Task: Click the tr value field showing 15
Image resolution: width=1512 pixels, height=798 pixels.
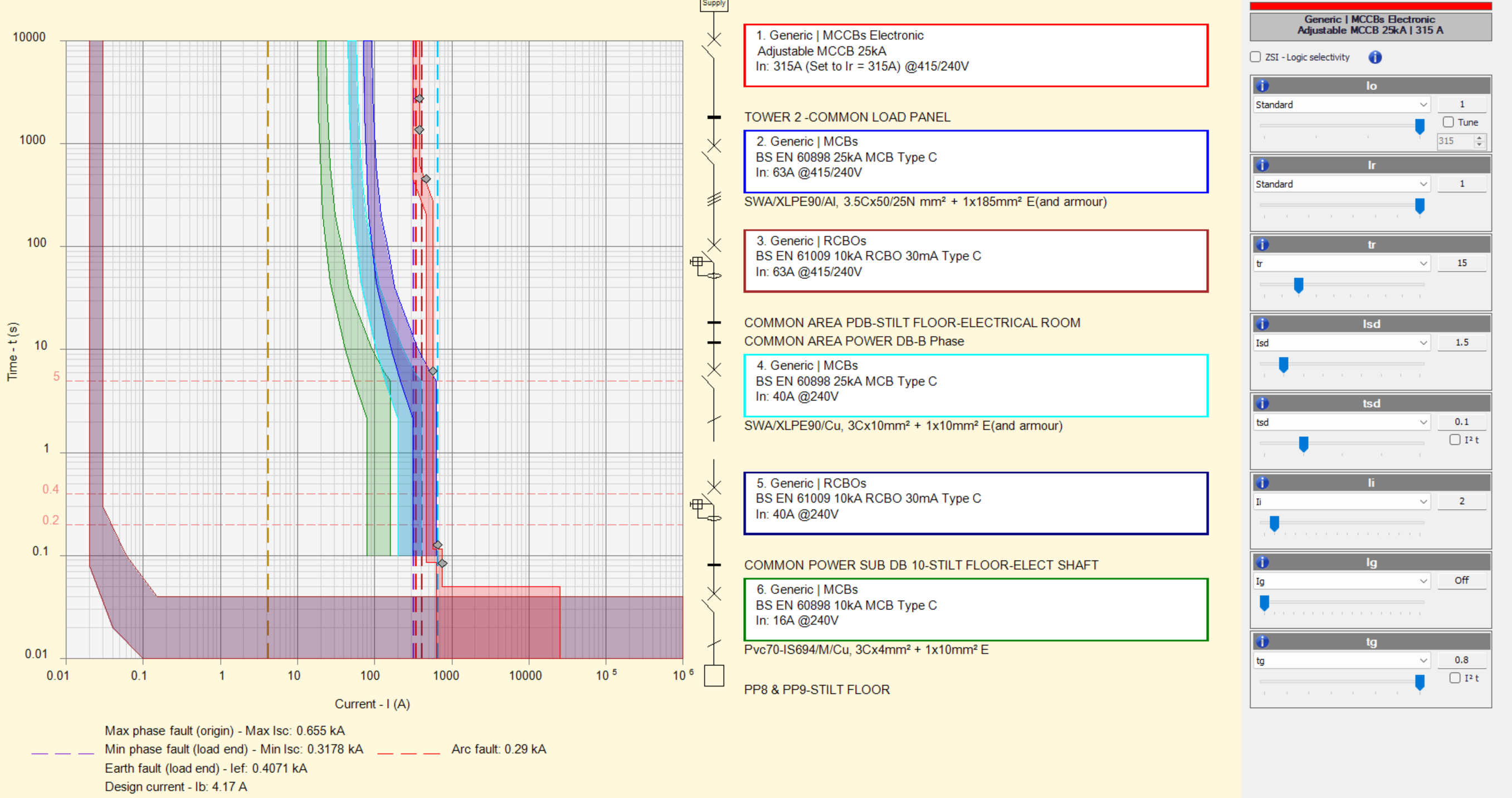Action: [1461, 263]
